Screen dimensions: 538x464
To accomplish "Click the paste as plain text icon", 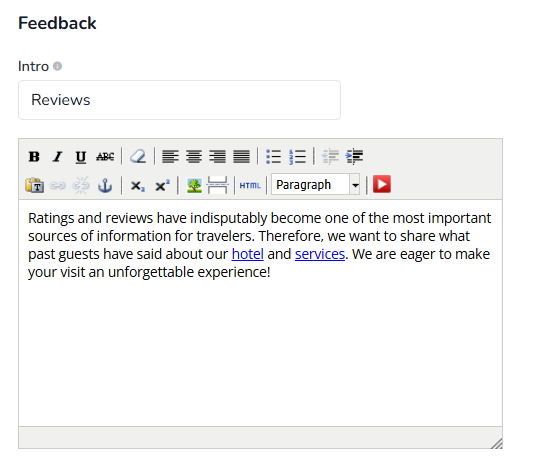I will 34,185.
